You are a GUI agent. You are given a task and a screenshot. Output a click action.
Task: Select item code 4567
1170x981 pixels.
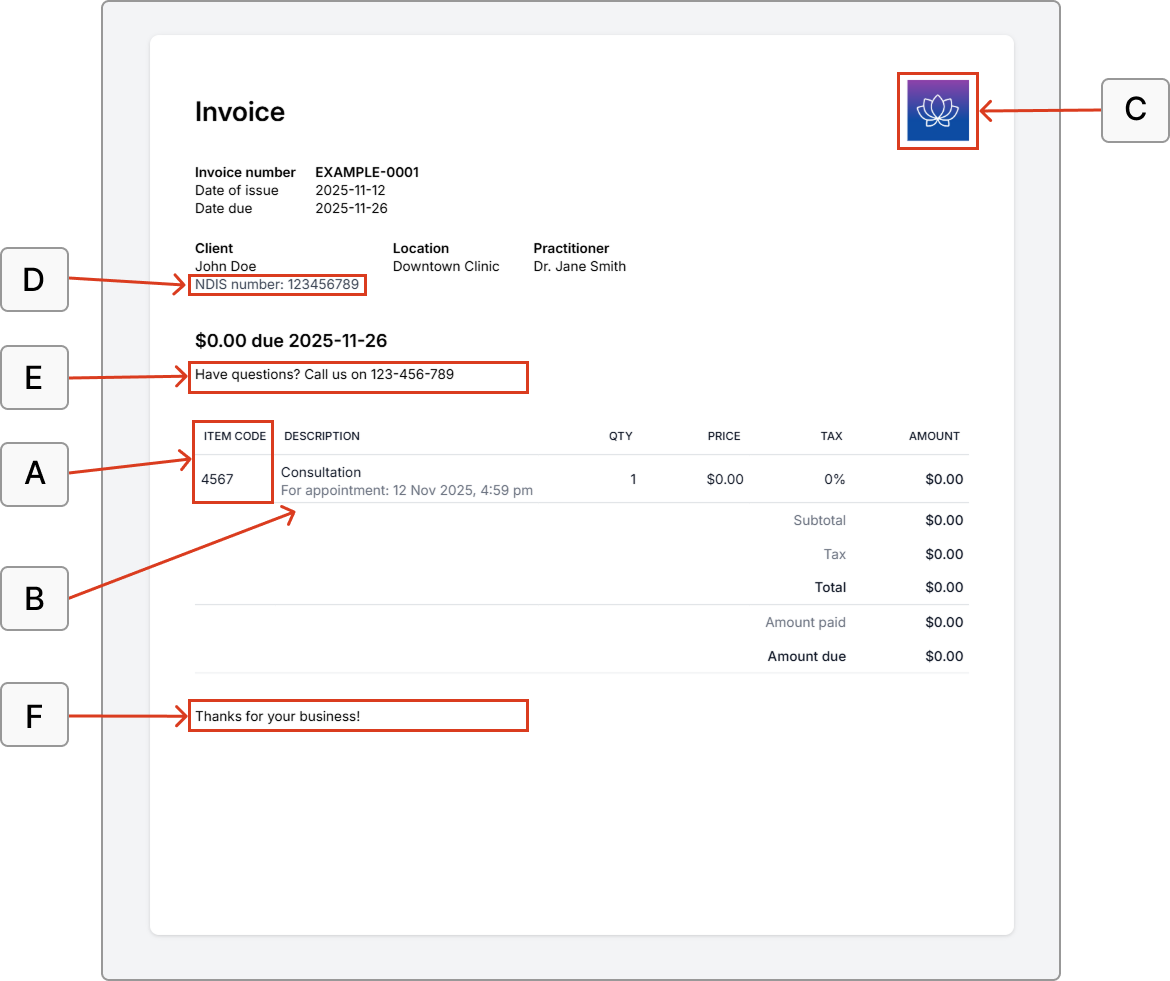pos(217,479)
